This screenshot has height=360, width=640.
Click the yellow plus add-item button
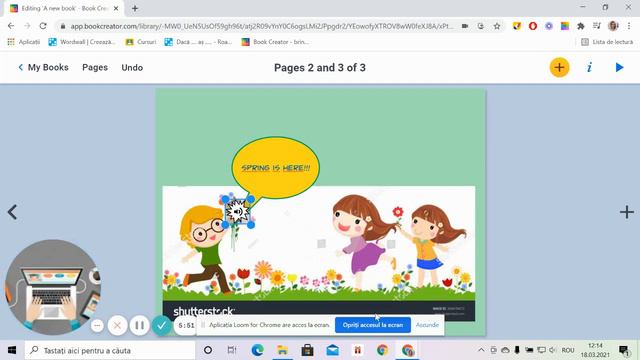click(x=559, y=67)
